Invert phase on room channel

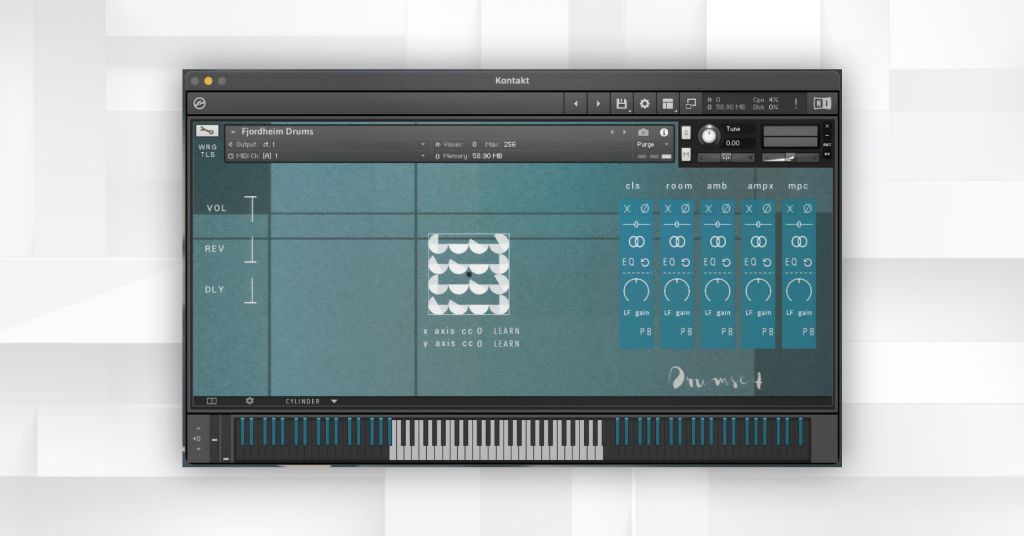tap(685, 208)
